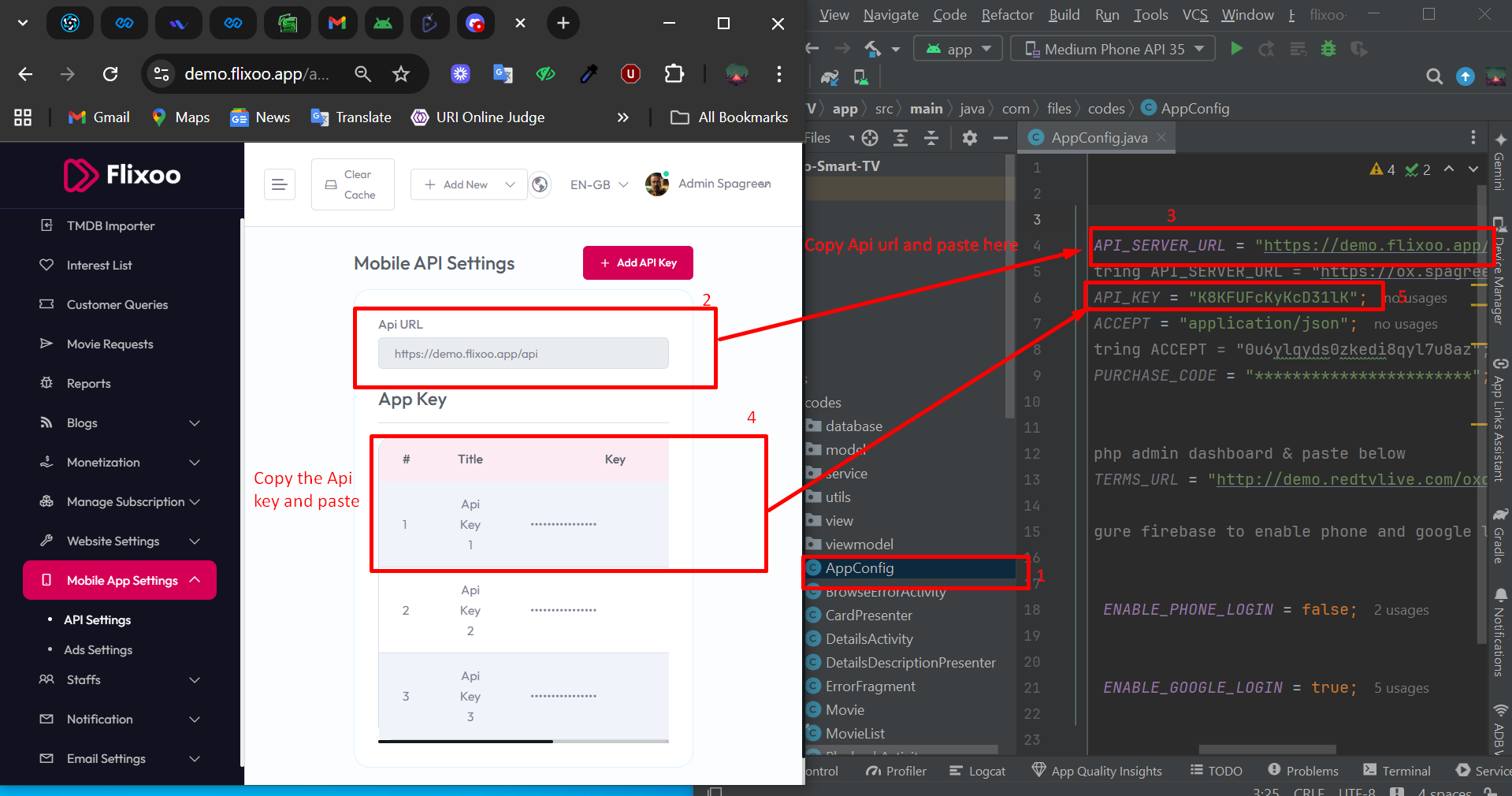
Task: Toggle the Flixoo sidebar hamburger menu
Action: 279,184
